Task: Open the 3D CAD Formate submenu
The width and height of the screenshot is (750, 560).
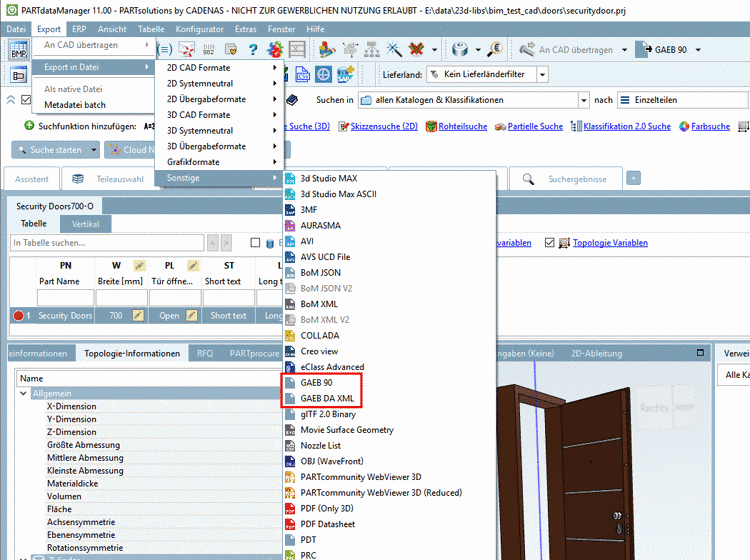Action: click(220, 115)
